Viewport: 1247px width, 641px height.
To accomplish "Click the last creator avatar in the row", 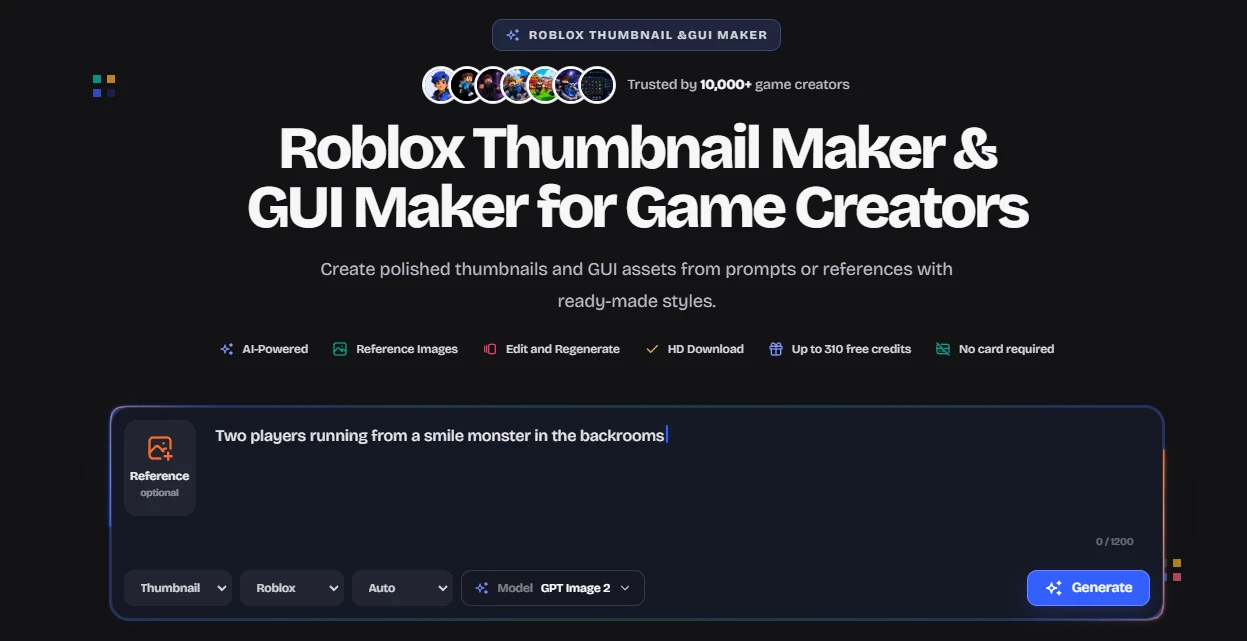I will (x=597, y=85).
